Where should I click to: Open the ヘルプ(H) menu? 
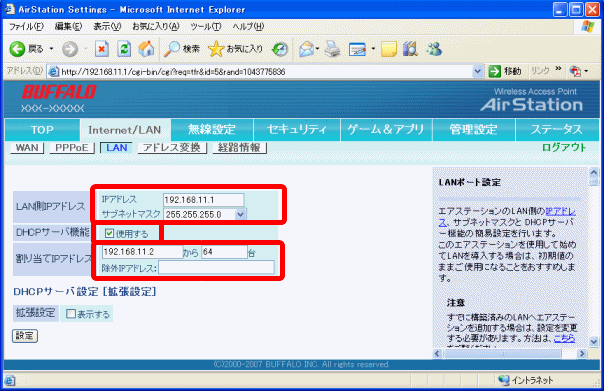[248, 27]
